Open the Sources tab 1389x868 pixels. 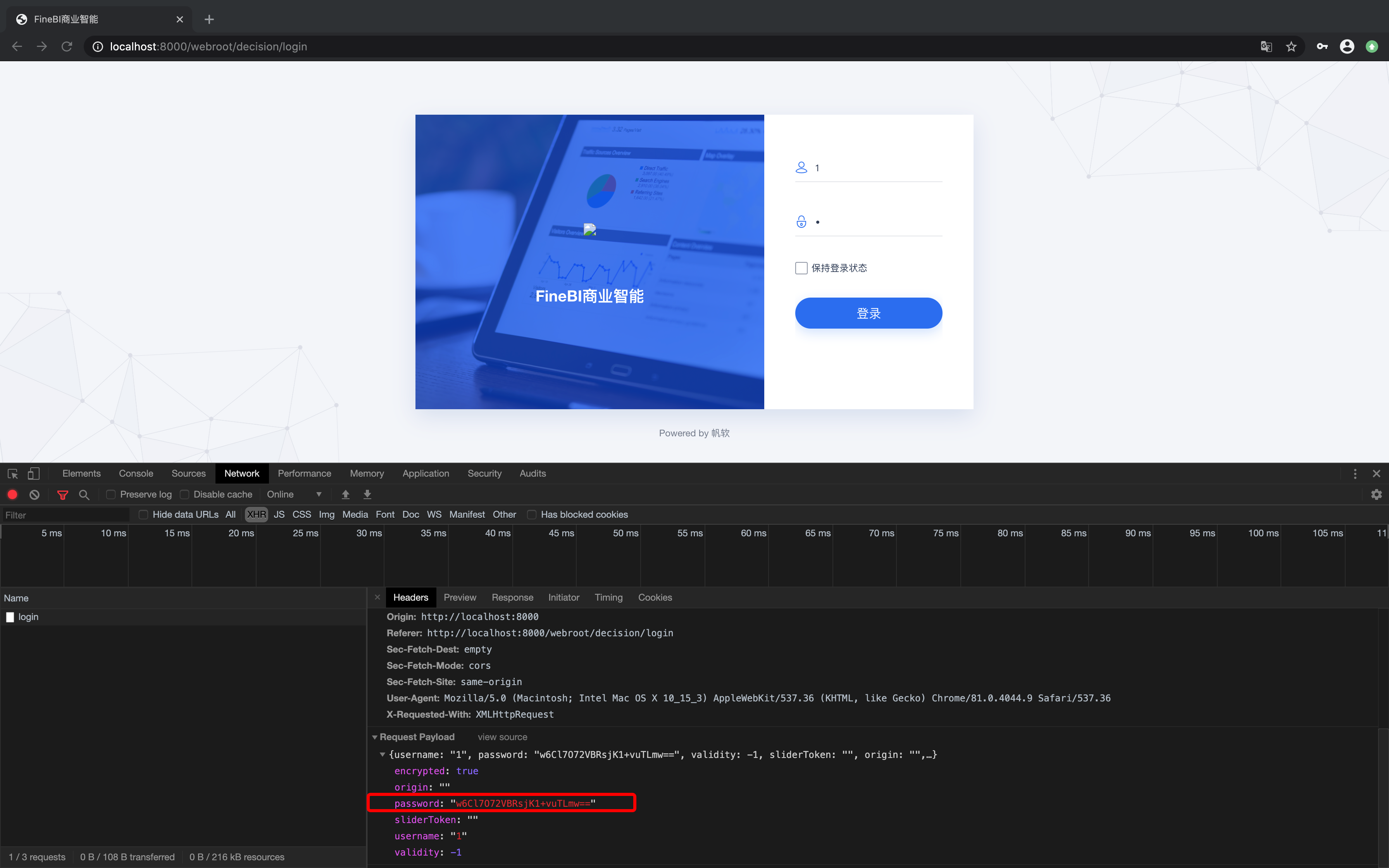click(188, 474)
